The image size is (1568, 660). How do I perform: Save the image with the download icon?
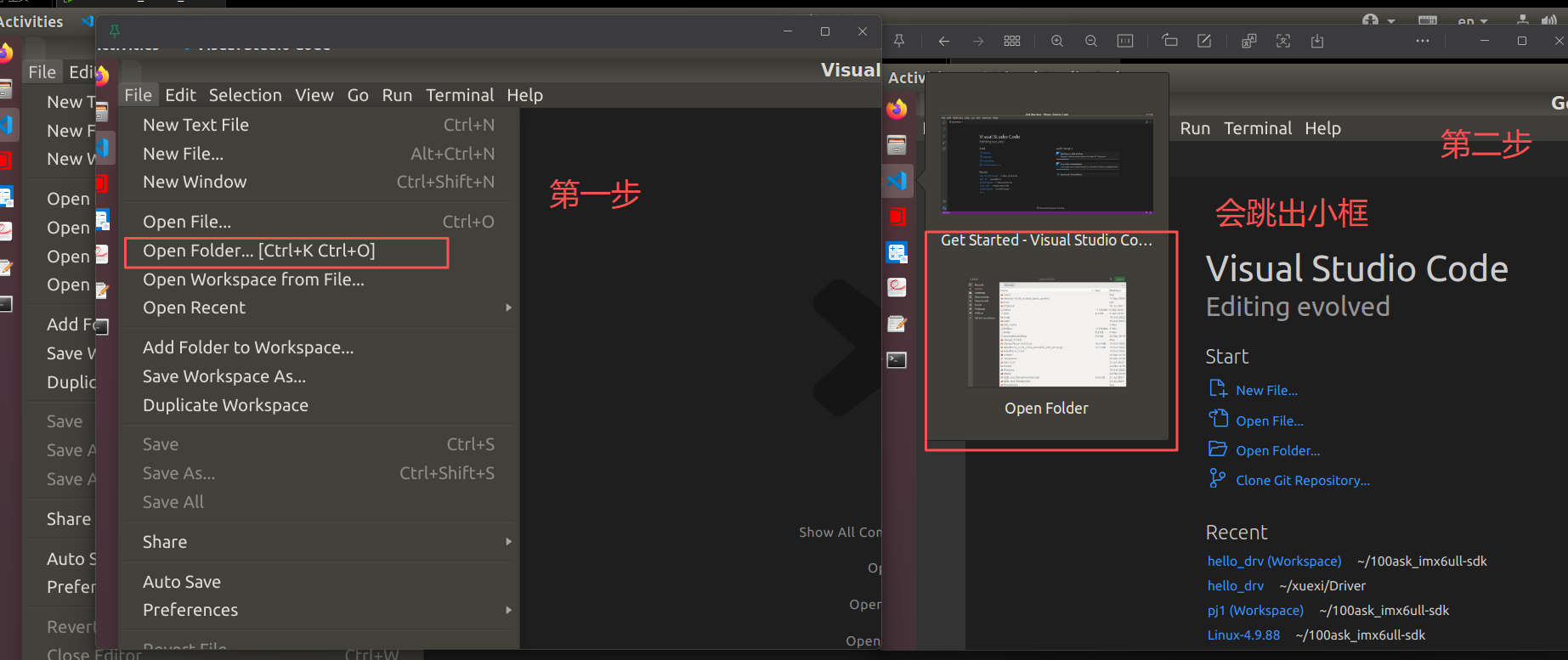coord(1317,41)
